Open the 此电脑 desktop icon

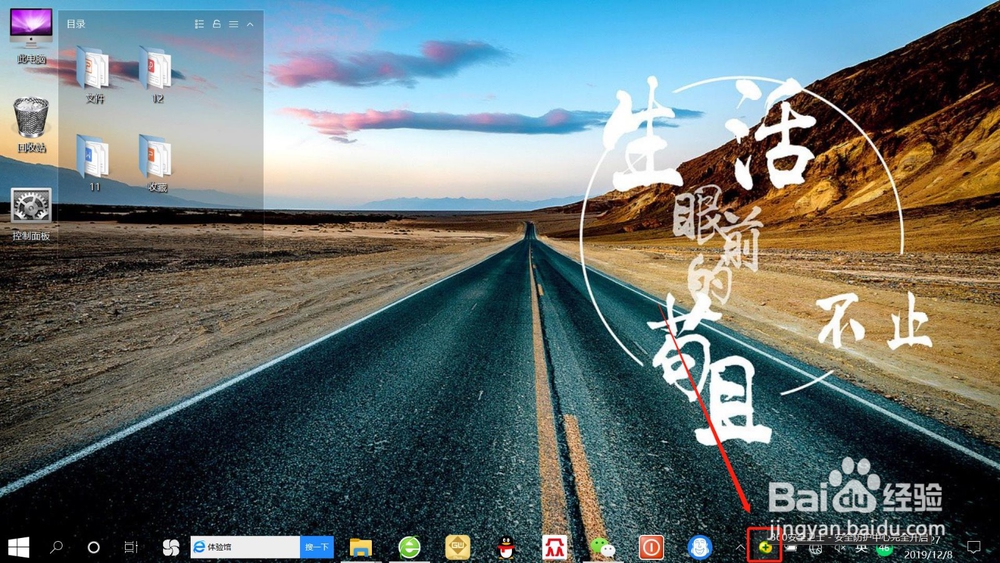pyautogui.click(x=31, y=35)
